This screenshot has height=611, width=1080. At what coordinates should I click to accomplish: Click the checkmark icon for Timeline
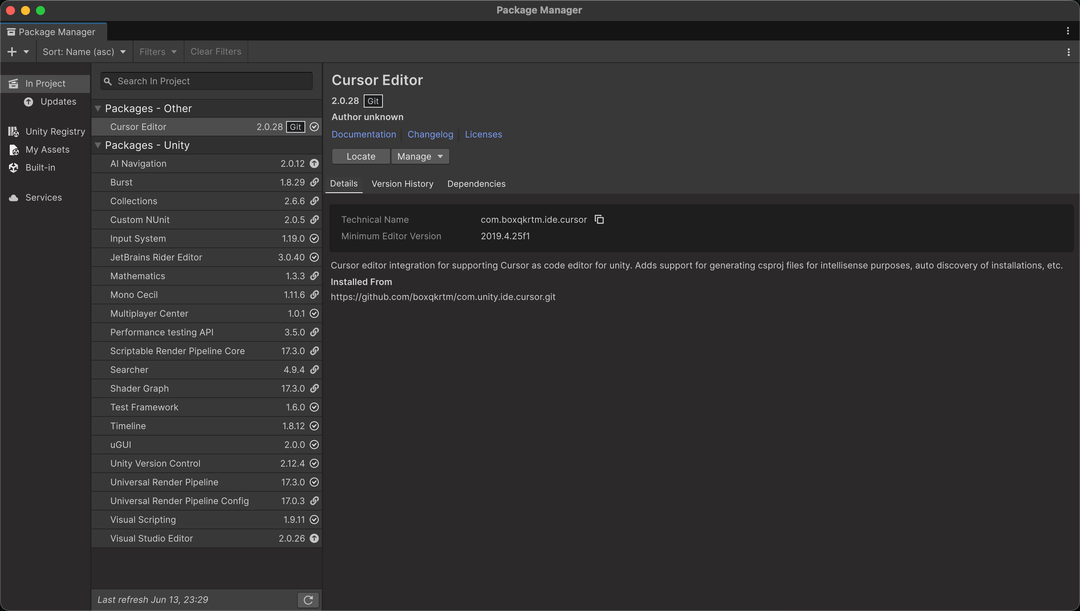(314, 426)
